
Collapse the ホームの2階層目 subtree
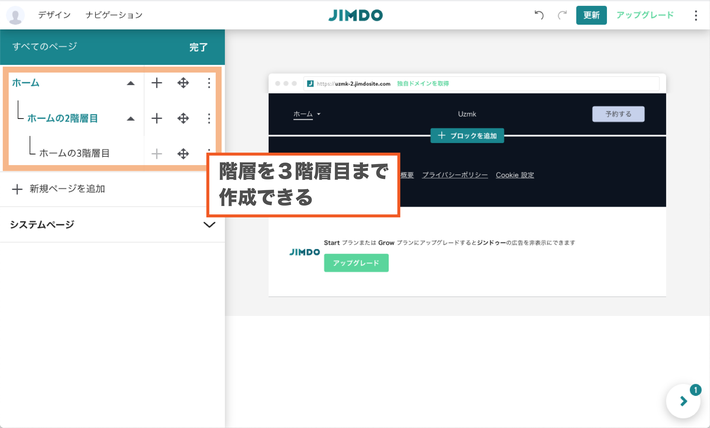tap(130, 119)
